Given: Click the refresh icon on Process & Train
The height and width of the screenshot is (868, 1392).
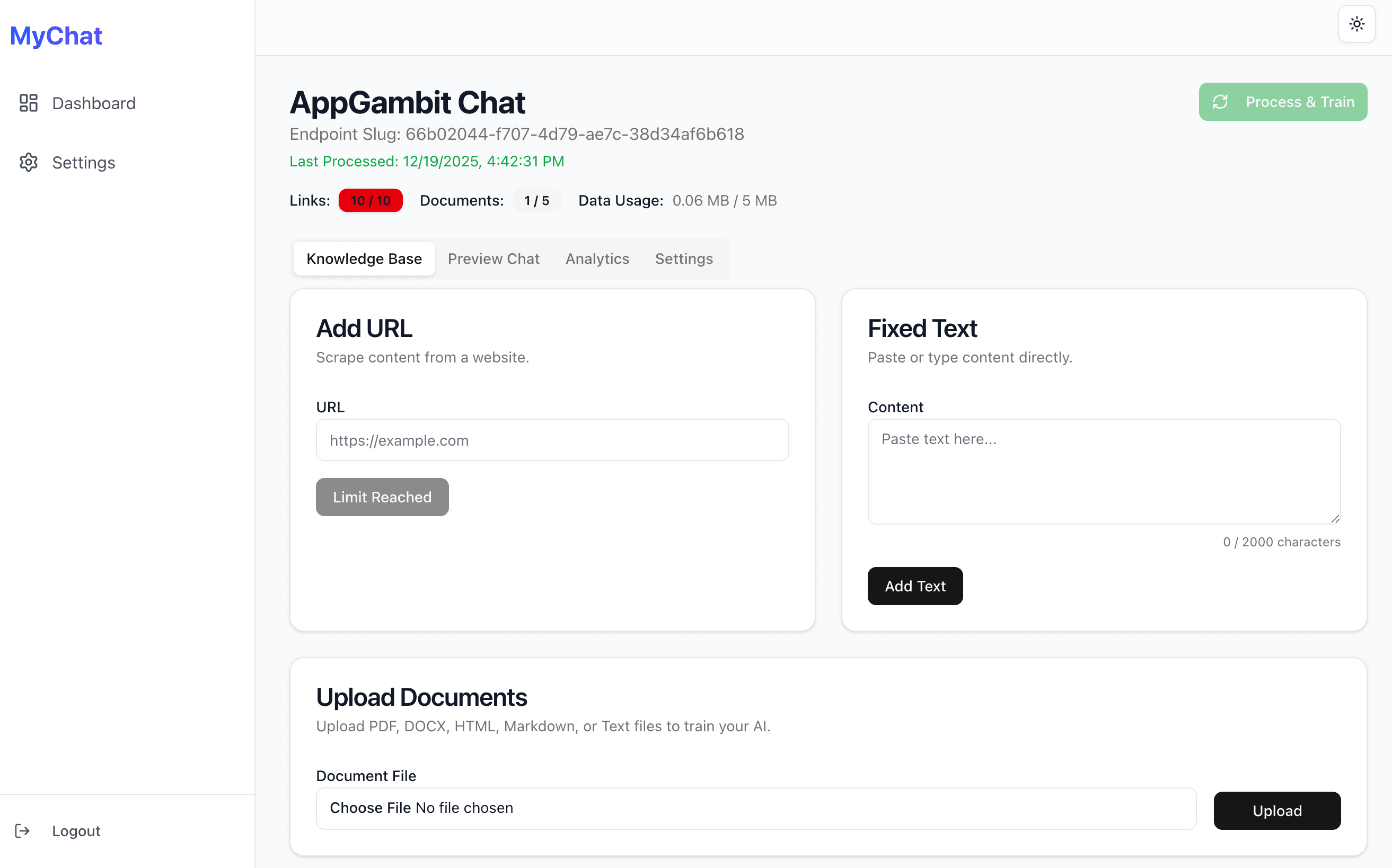Looking at the screenshot, I should point(1220,102).
